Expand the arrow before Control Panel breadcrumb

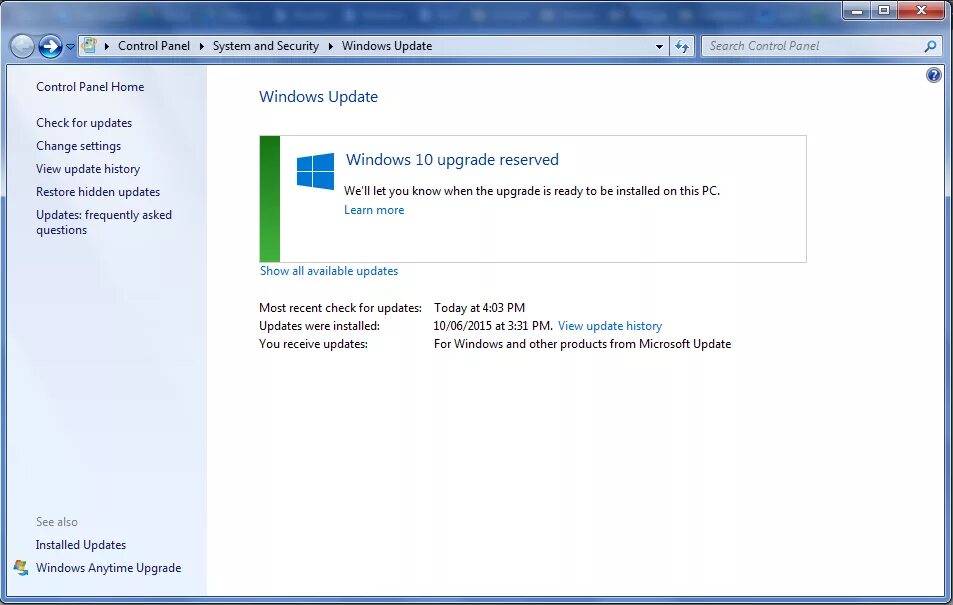pos(107,46)
